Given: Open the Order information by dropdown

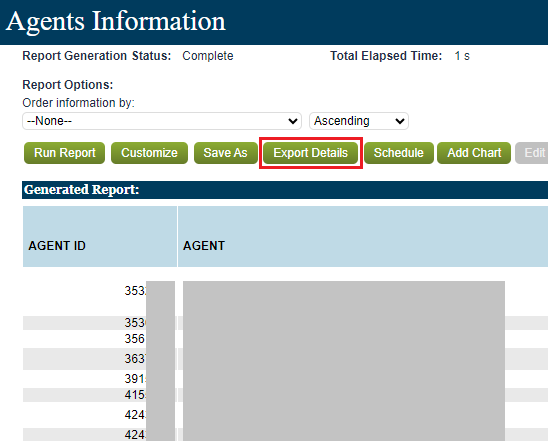Looking at the screenshot, I should [162, 121].
